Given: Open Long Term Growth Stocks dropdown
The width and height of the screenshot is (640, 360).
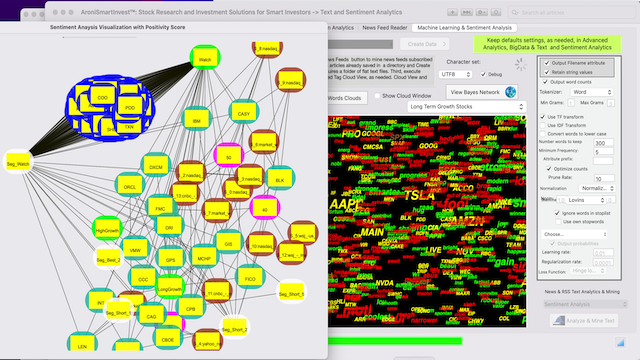Looking at the screenshot, I should (x=467, y=107).
